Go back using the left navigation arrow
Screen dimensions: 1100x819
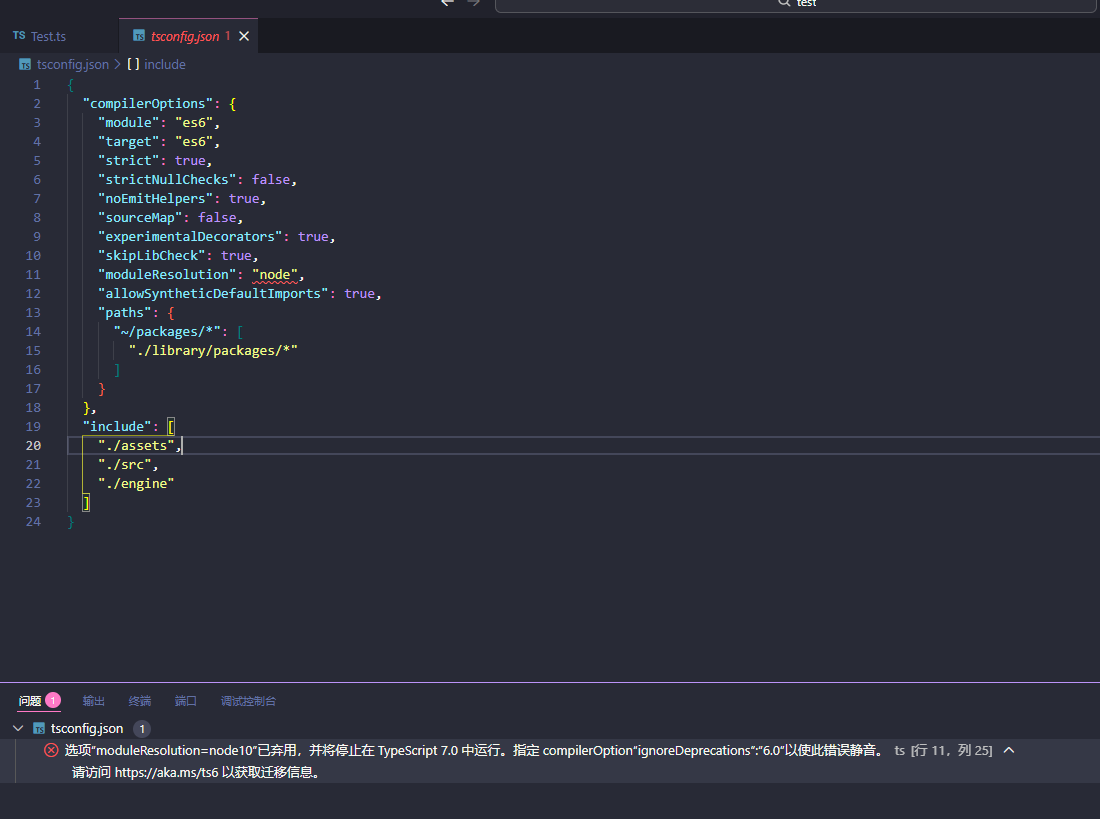click(447, 3)
